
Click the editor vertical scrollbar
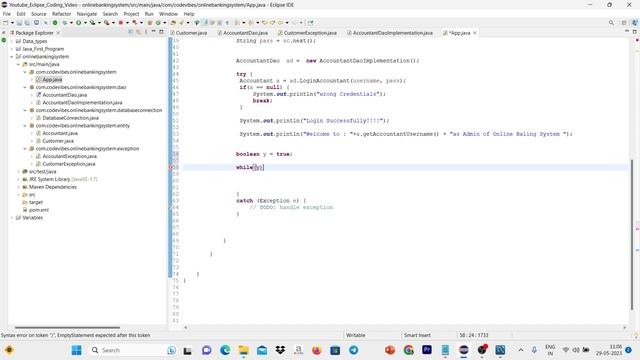(x=632, y=235)
